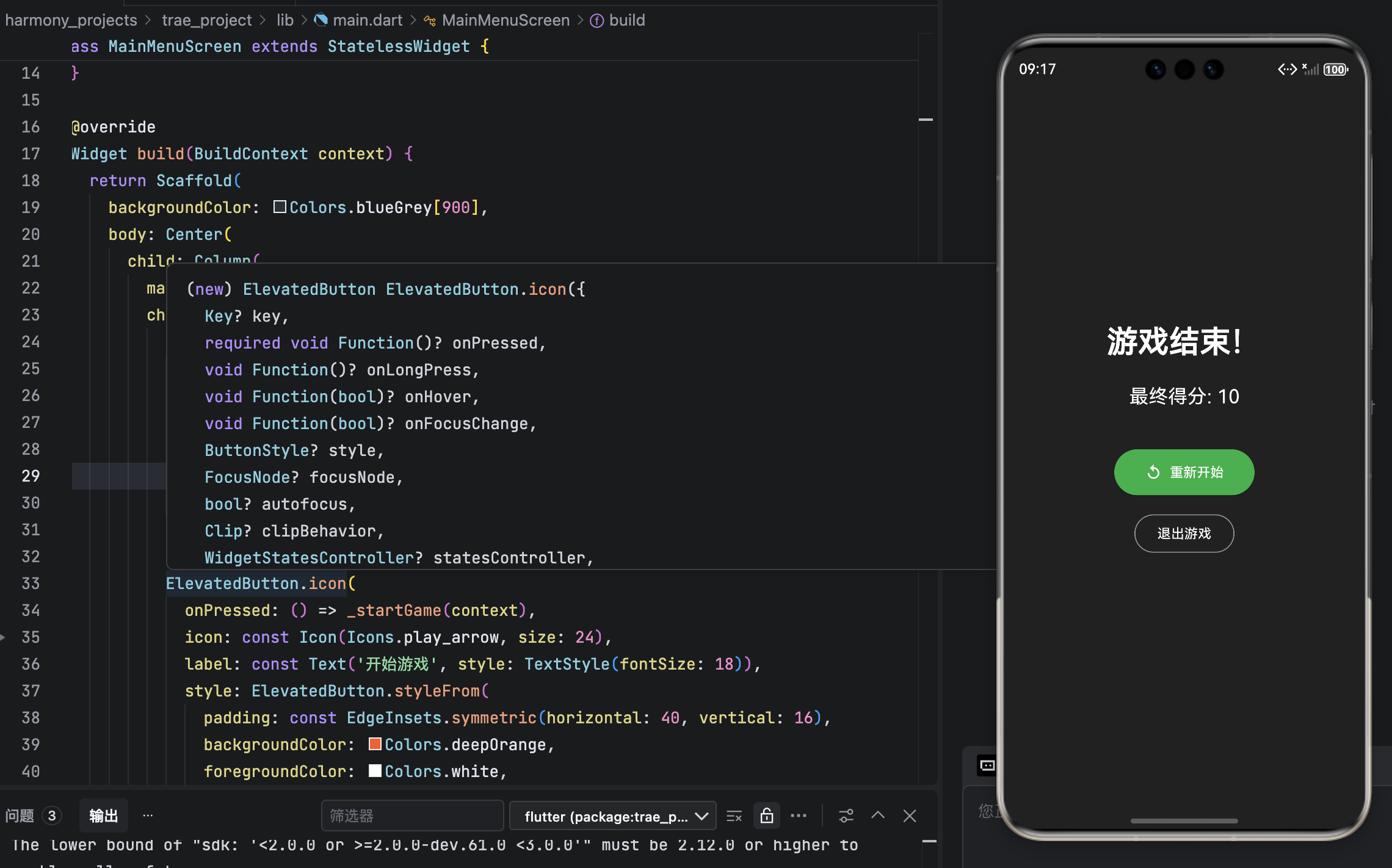1392x868 pixels.
Task: Select the 输出 output tab
Action: (x=104, y=816)
